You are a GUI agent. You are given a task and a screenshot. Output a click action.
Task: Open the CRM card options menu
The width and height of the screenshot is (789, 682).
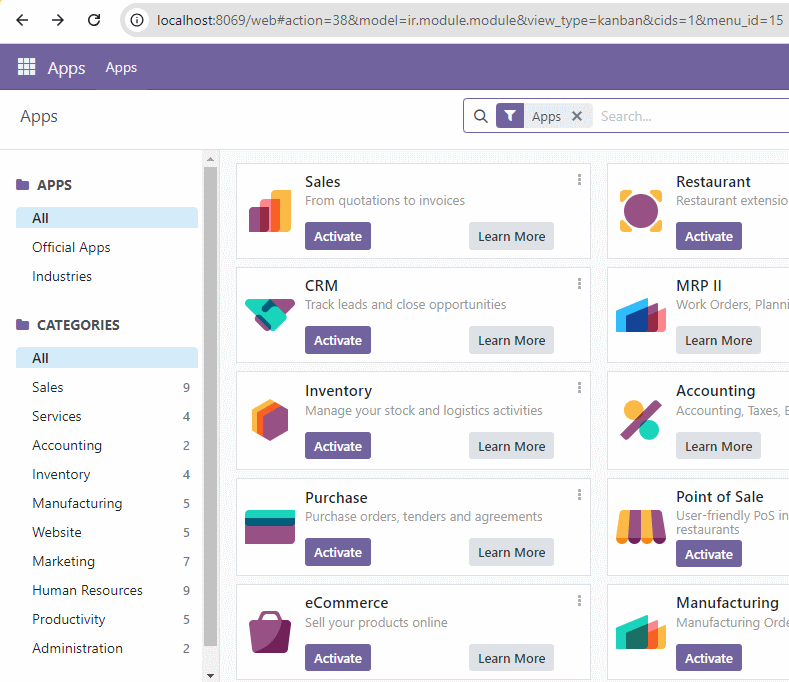[579, 284]
